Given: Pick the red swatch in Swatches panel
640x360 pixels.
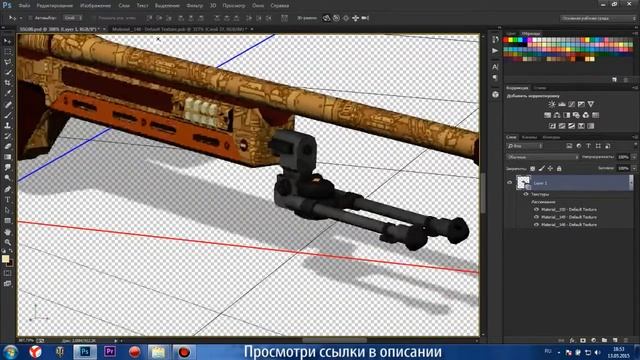Looking at the screenshot, I should pos(506,40).
